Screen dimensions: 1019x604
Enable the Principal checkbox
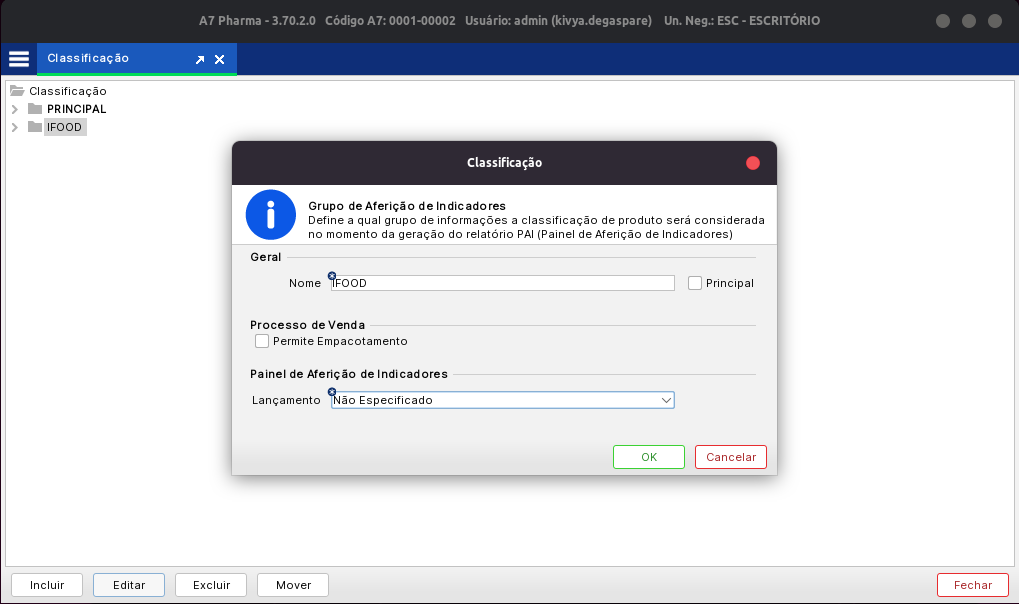pyautogui.click(x=695, y=283)
